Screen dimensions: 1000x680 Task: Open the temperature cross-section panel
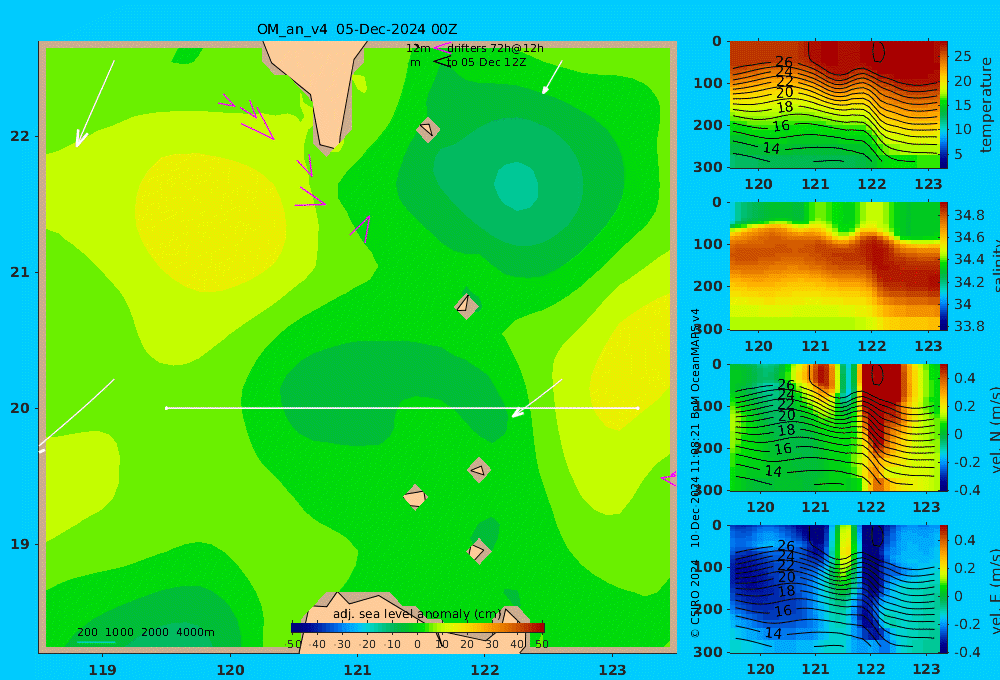(834, 105)
